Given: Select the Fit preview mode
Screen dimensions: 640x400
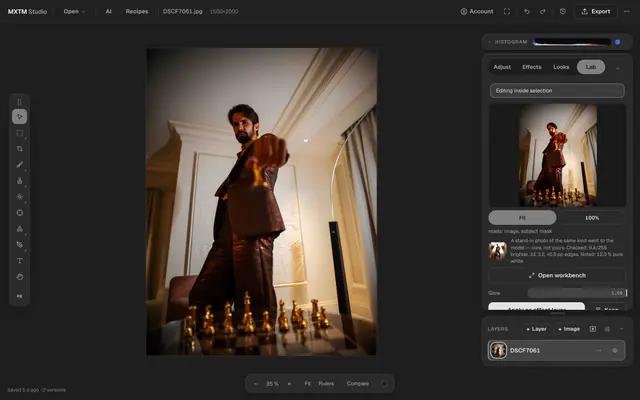Looking at the screenshot, I should (522, 218).
